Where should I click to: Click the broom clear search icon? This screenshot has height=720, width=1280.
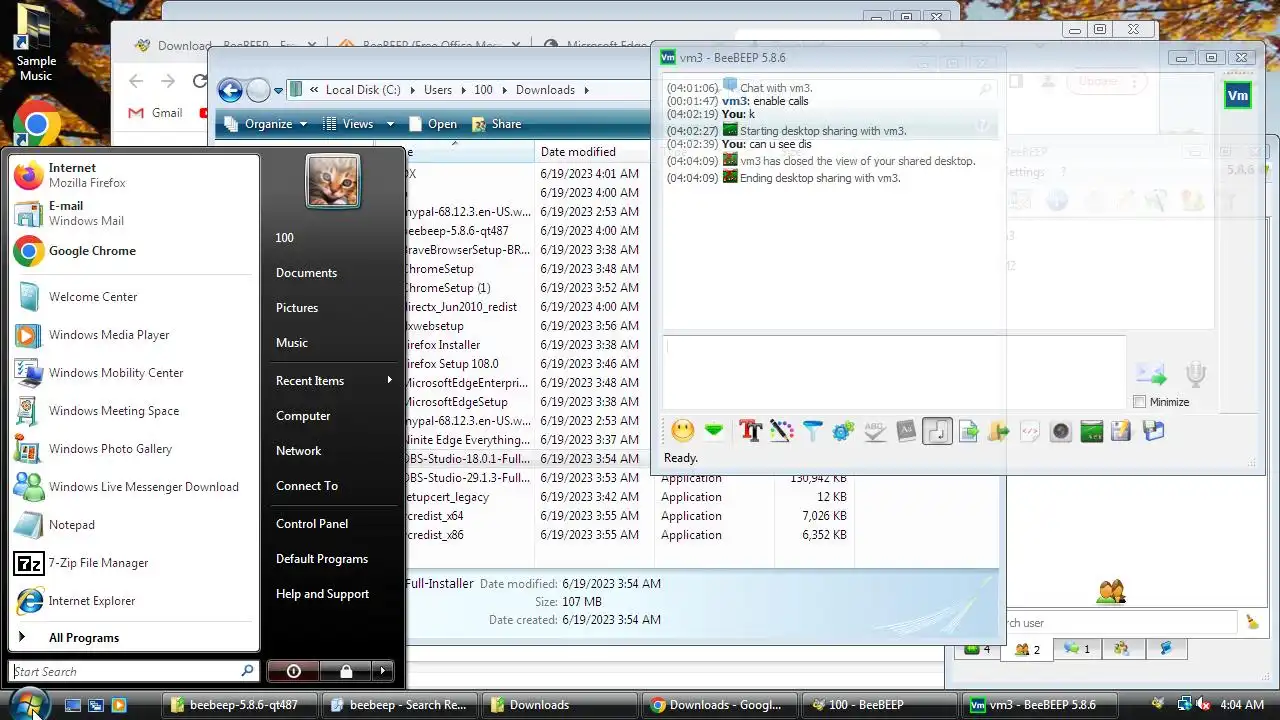coord(1253,622)
